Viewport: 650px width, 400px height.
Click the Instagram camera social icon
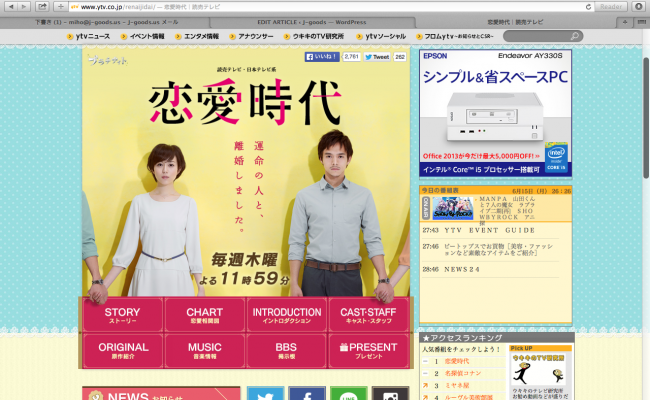390,394
